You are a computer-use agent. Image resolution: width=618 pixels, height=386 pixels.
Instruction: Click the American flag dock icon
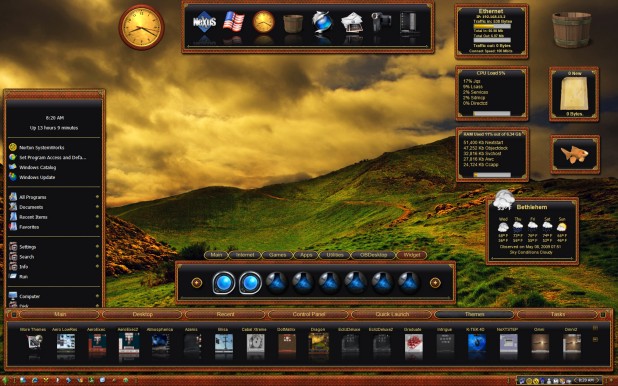tap(233, 22)
